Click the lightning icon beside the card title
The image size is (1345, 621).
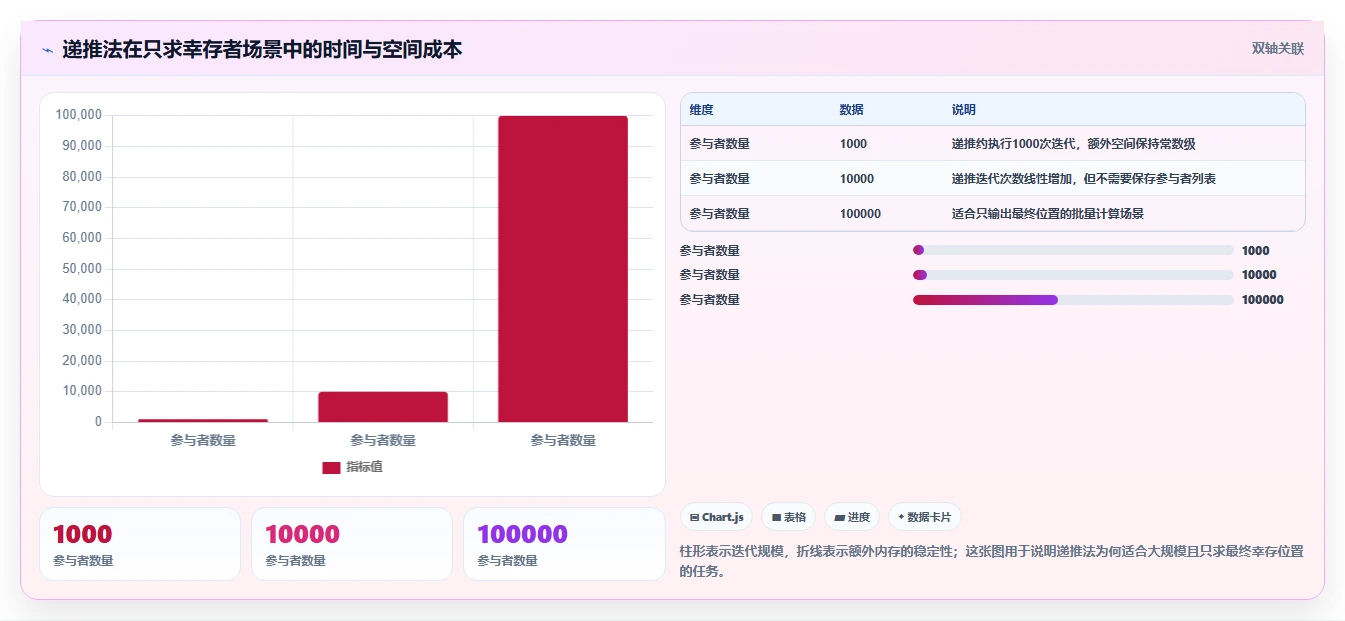pos(47,50)
